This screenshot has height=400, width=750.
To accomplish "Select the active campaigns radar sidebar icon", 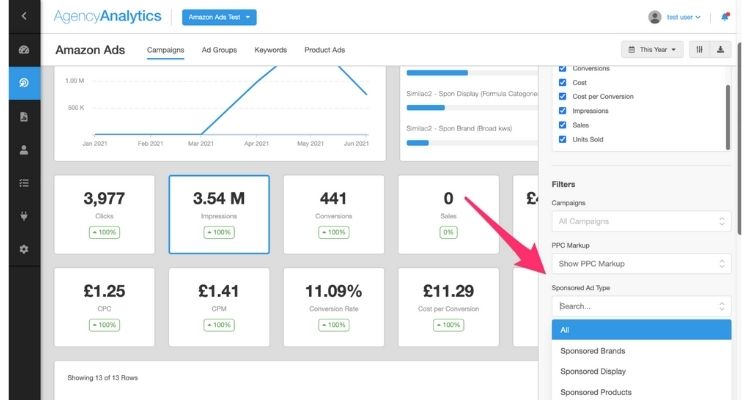I will 24,83.
